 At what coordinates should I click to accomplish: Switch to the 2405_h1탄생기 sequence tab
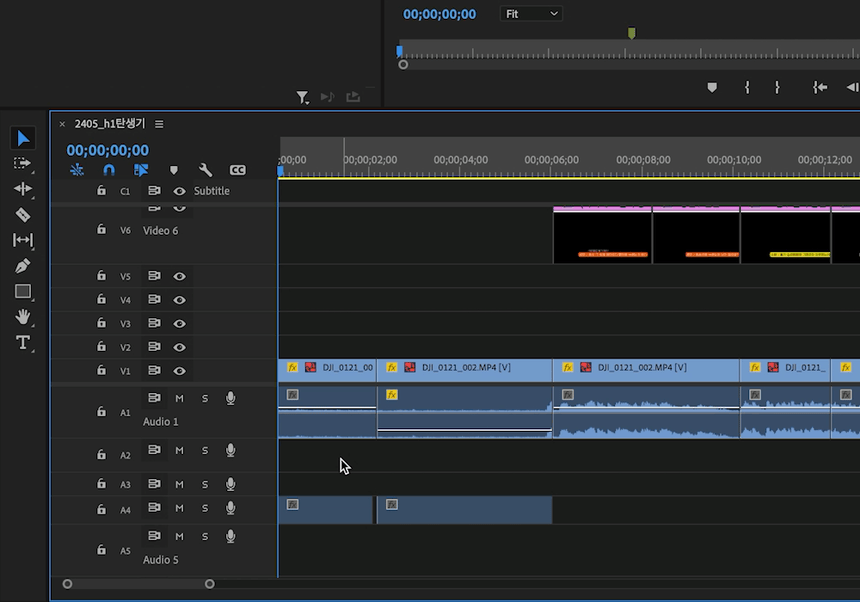point(109,124)
